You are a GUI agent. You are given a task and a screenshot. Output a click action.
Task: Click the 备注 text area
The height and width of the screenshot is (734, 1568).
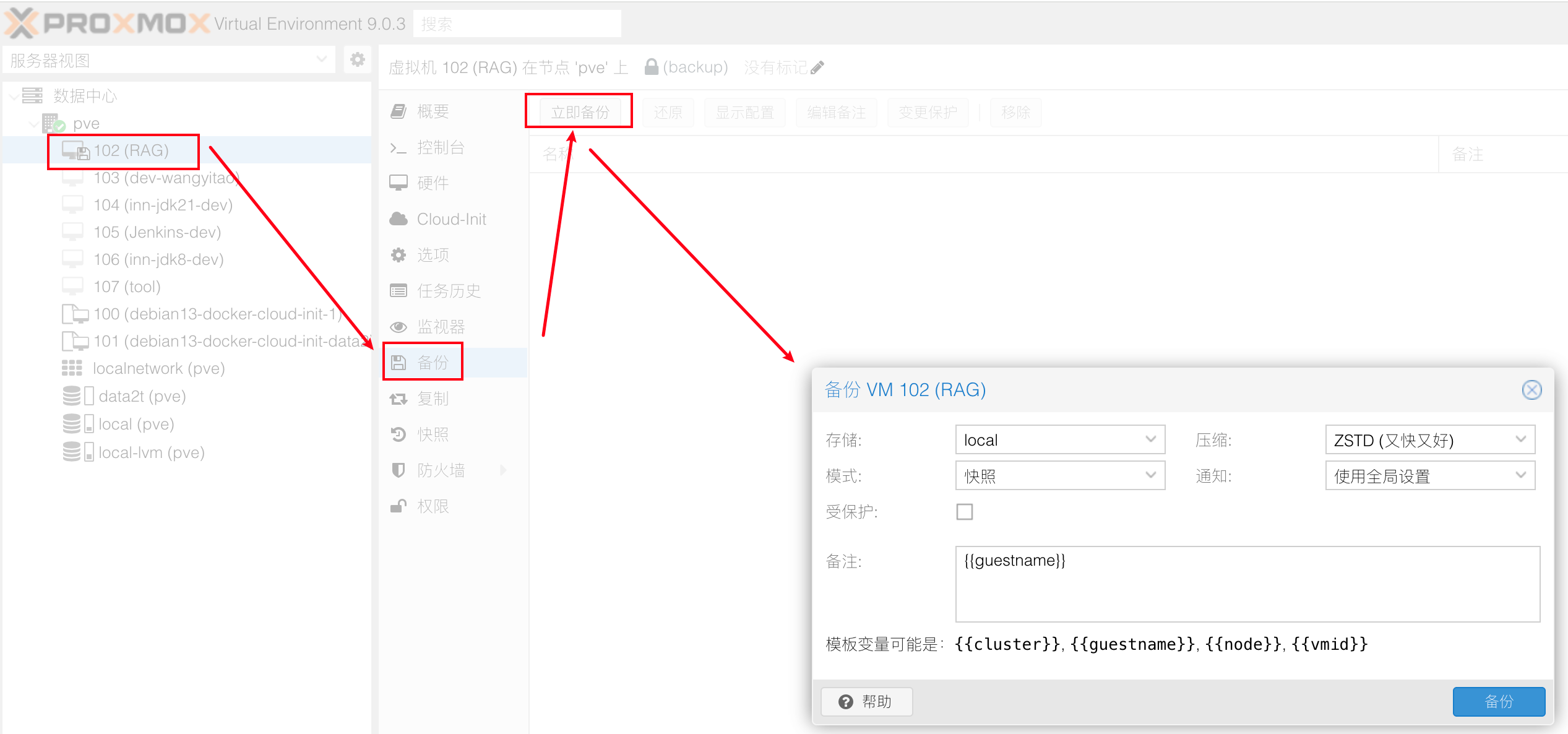point(1247,584)
